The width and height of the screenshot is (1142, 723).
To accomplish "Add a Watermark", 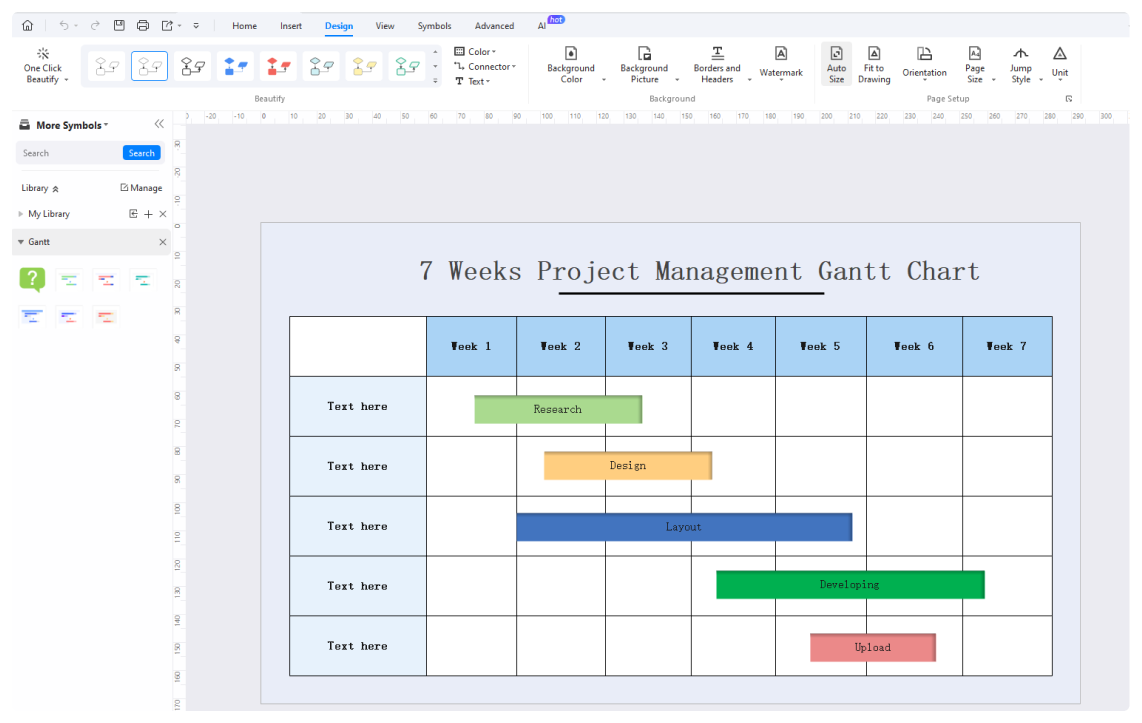I will [781, 64].
